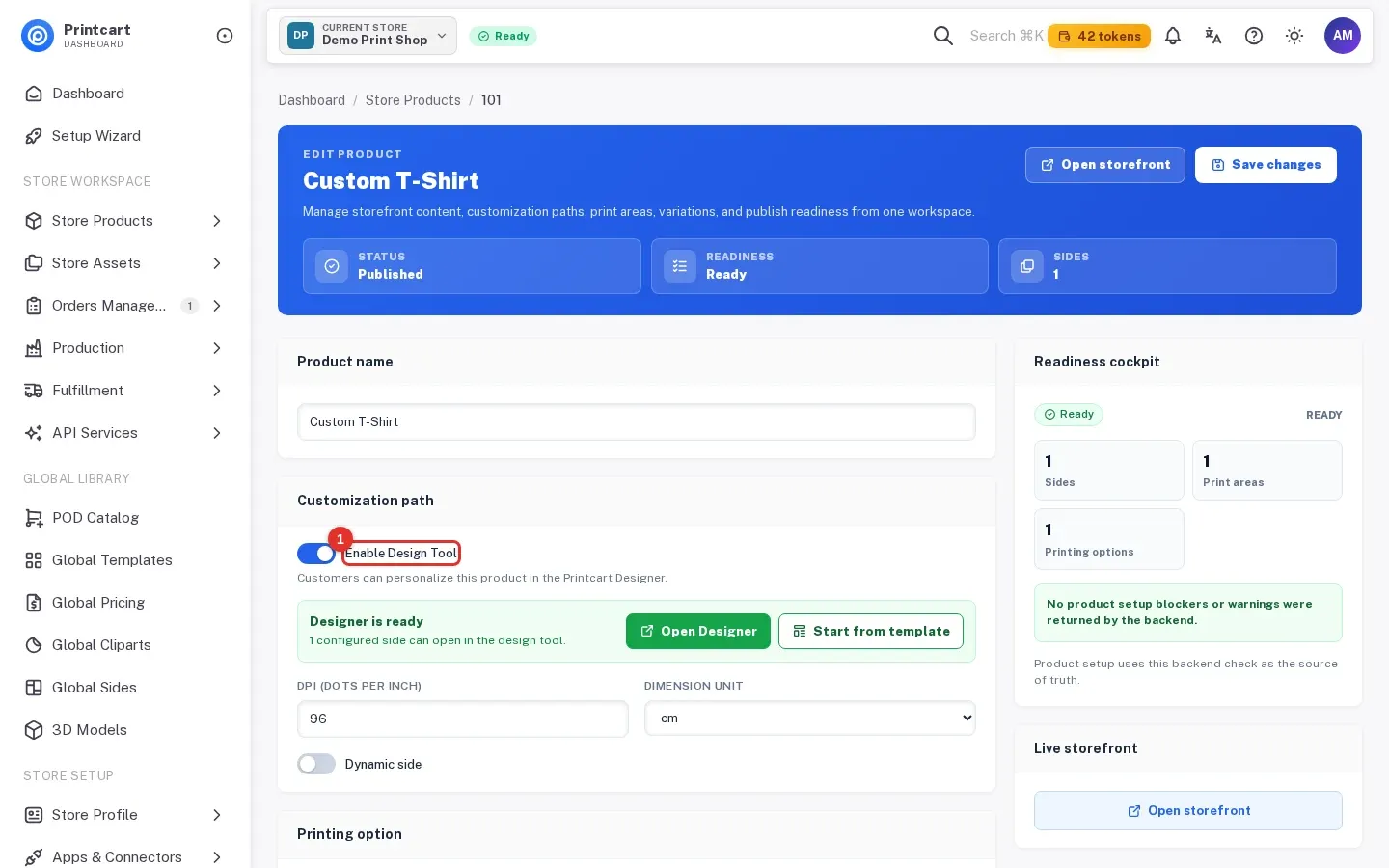This screenshot has height=868, width=1389.
Task: Click the Global Pricing document icon
Action: (34, 603)
